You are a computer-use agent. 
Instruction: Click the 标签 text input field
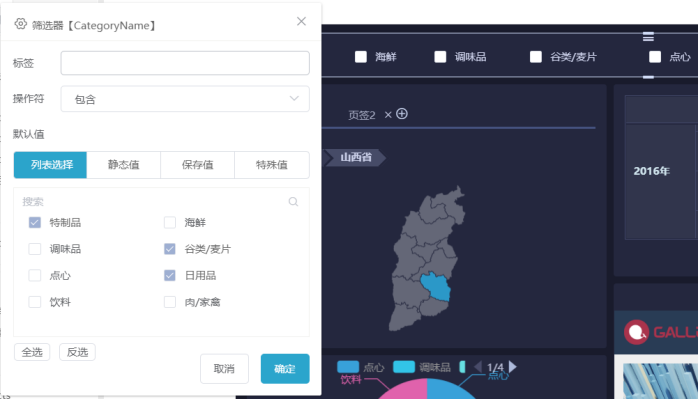185,63
